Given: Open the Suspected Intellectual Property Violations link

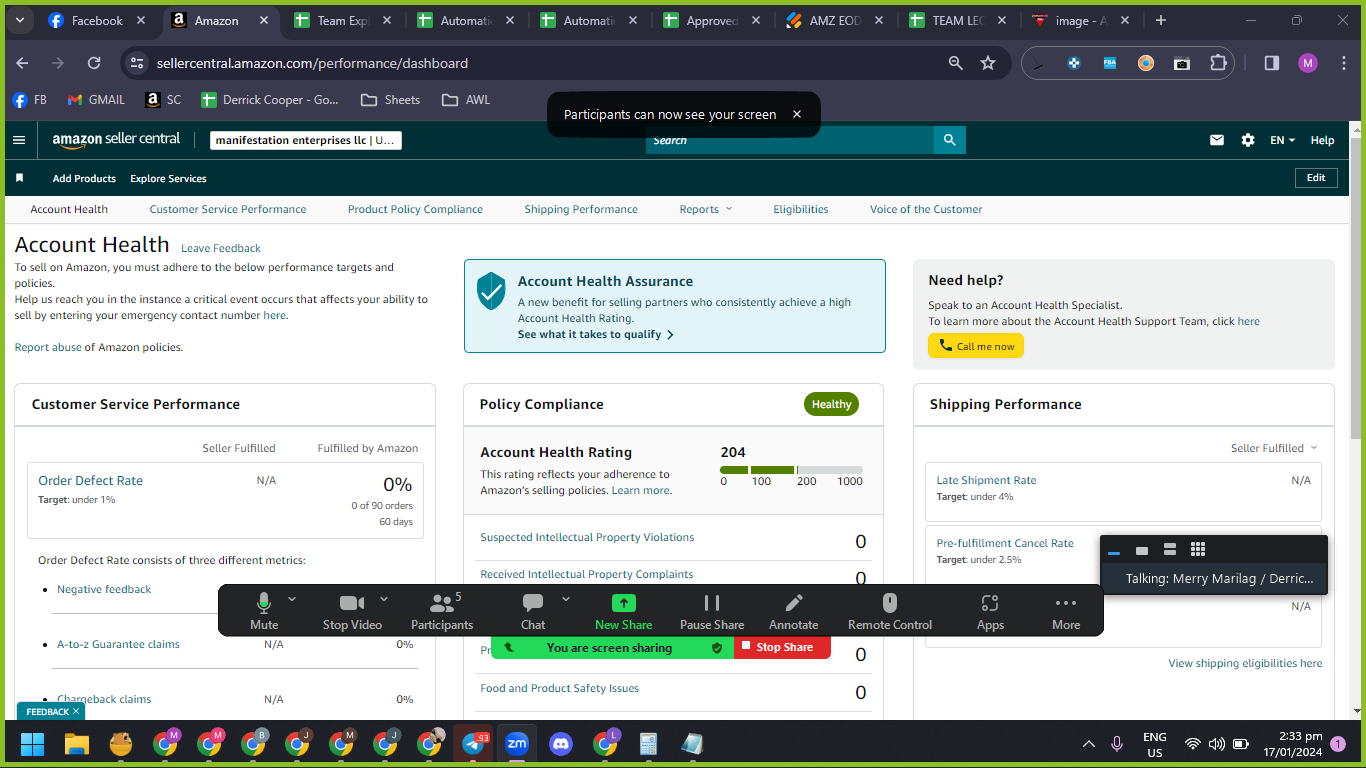Looking at the screenshot, I should point(587,537).
